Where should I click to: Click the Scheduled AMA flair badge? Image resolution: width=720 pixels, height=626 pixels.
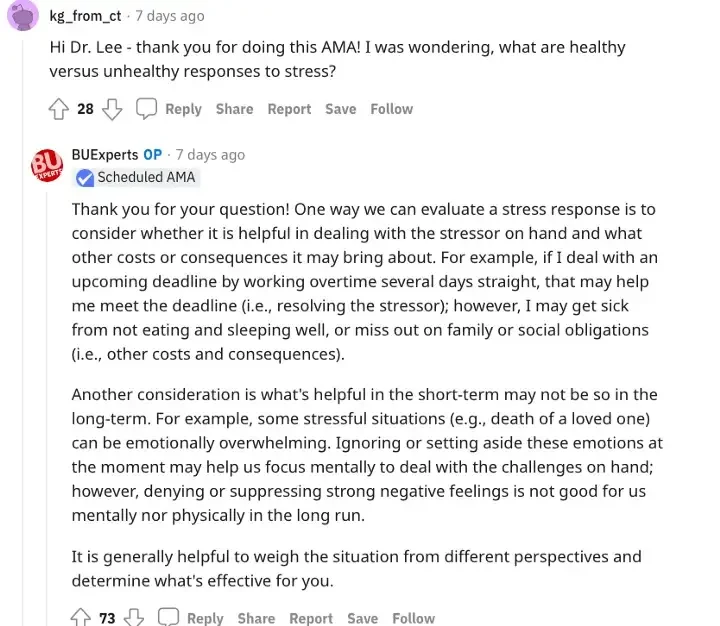(146, 178)
